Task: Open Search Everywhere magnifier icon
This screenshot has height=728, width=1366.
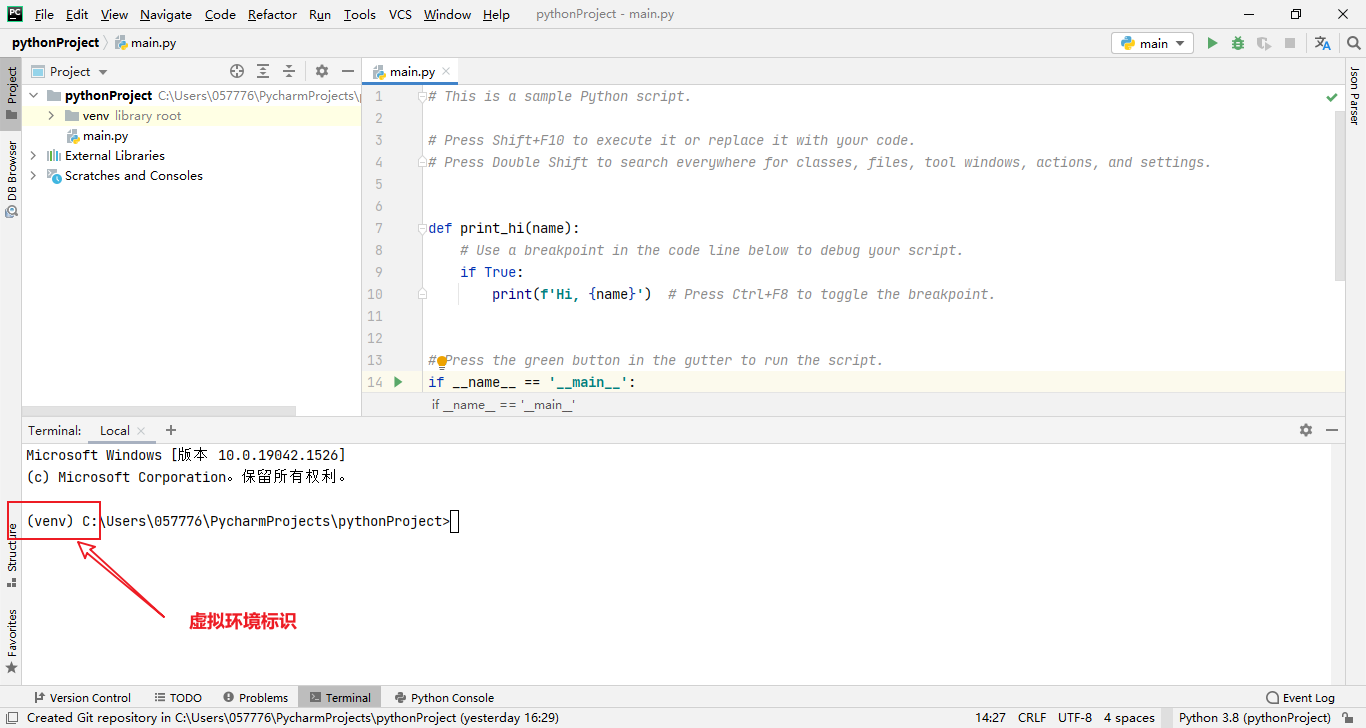Action: 1353,43
